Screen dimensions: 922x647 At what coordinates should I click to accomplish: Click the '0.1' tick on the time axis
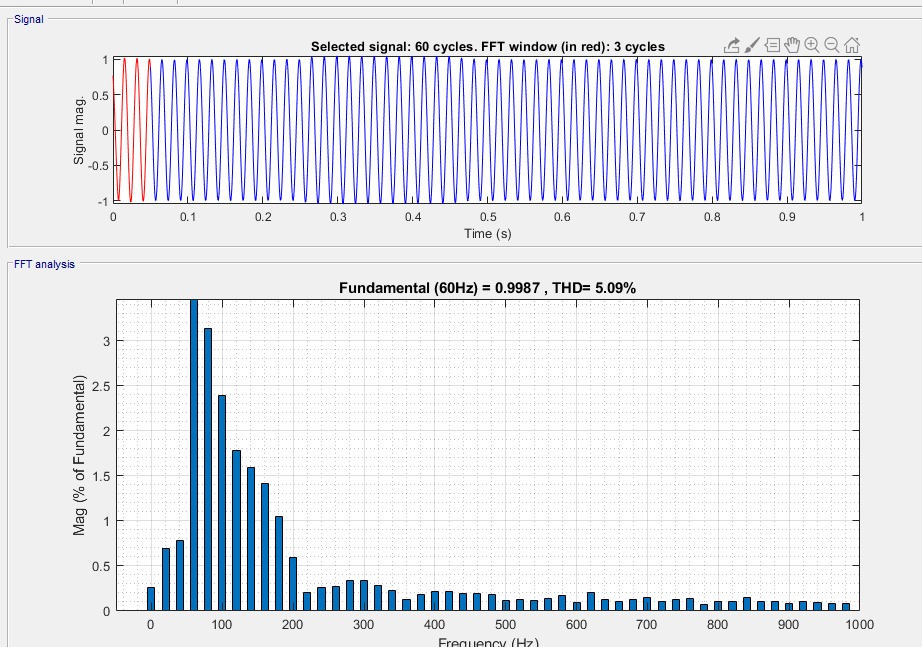[x=188, y=217]
